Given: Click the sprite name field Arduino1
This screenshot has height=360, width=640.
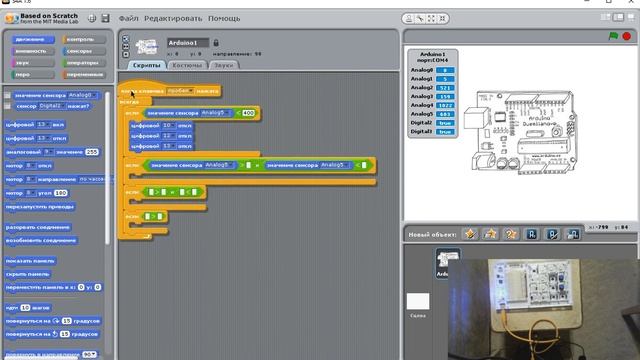Looking at the screenshot, I should click(188, 42).
